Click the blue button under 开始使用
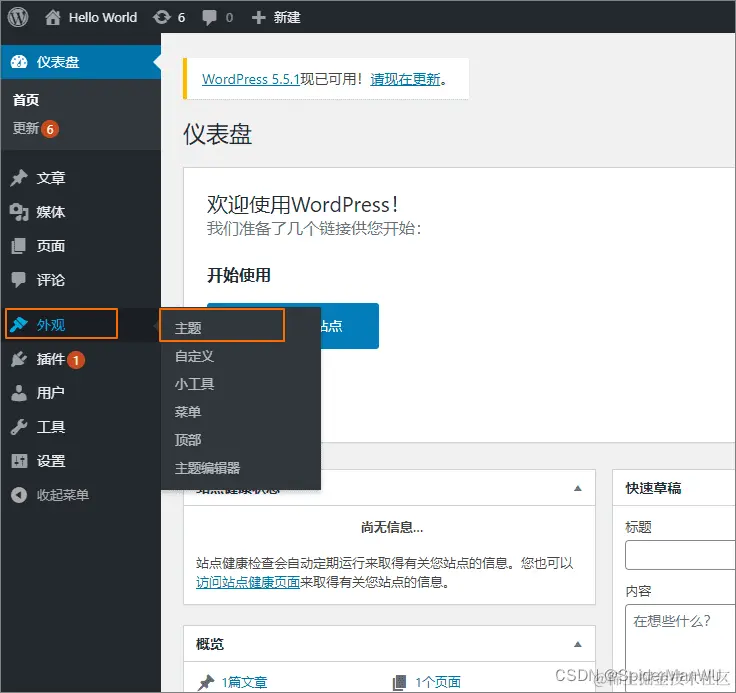736x693 pixels. (x=350, y=326)
